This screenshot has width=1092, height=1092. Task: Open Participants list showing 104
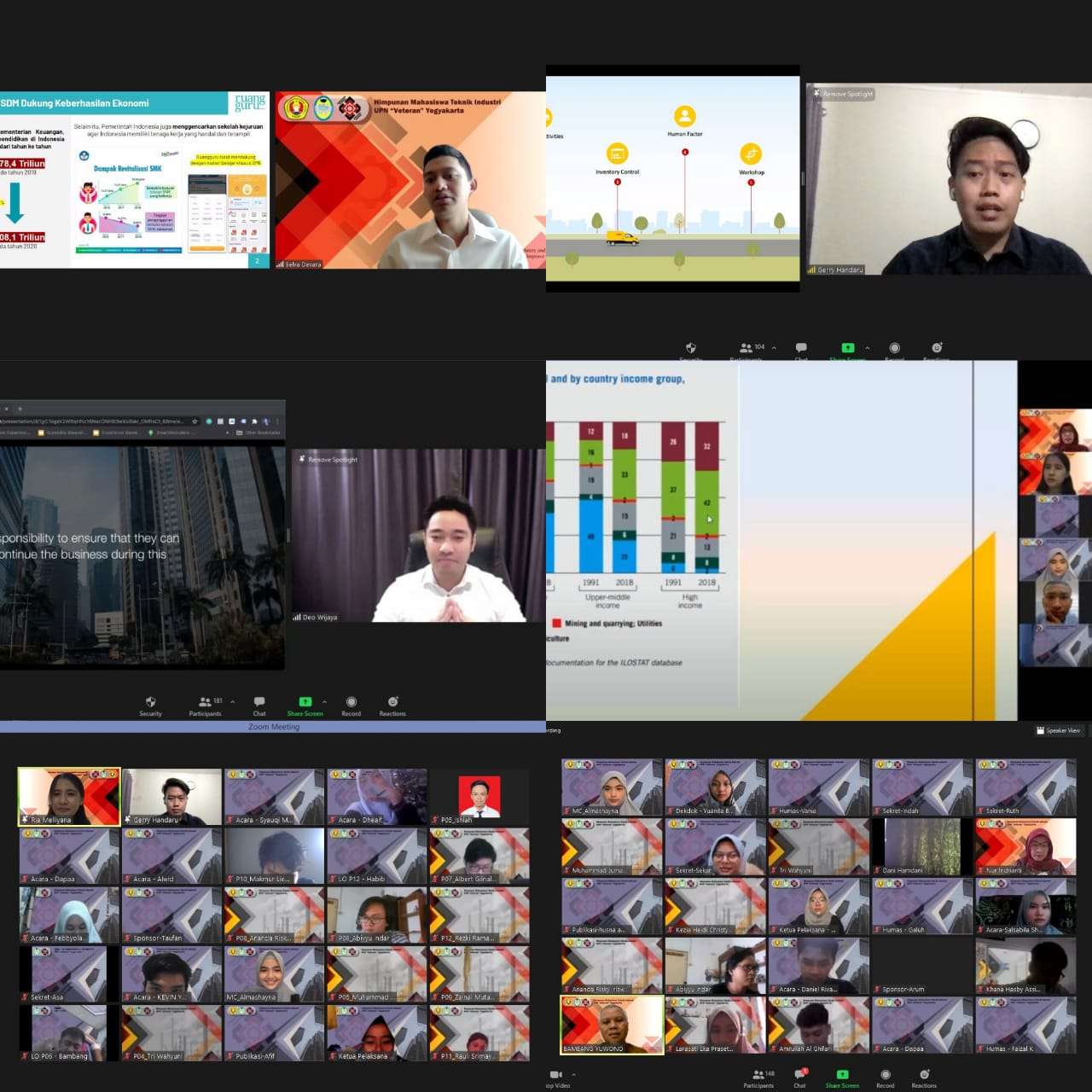point(751,350)
